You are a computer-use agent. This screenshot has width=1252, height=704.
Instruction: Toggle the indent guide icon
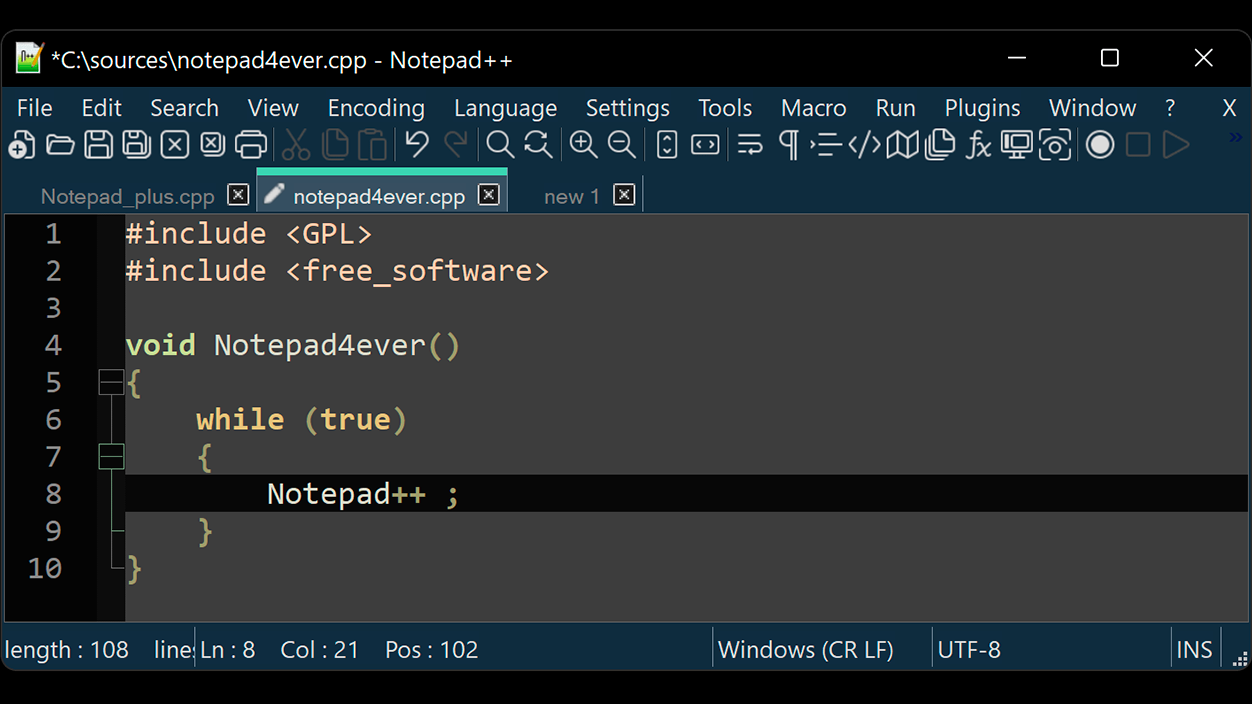826,145
